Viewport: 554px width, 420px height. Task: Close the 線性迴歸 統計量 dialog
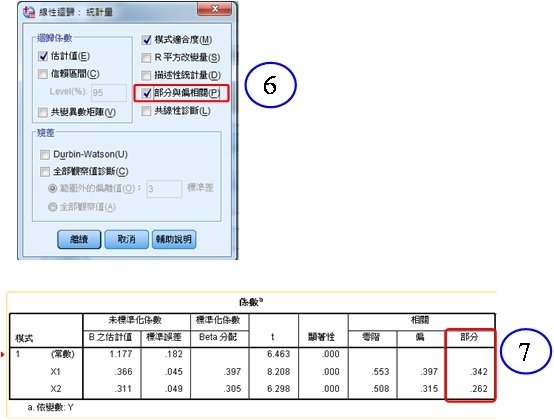point(214,9)
